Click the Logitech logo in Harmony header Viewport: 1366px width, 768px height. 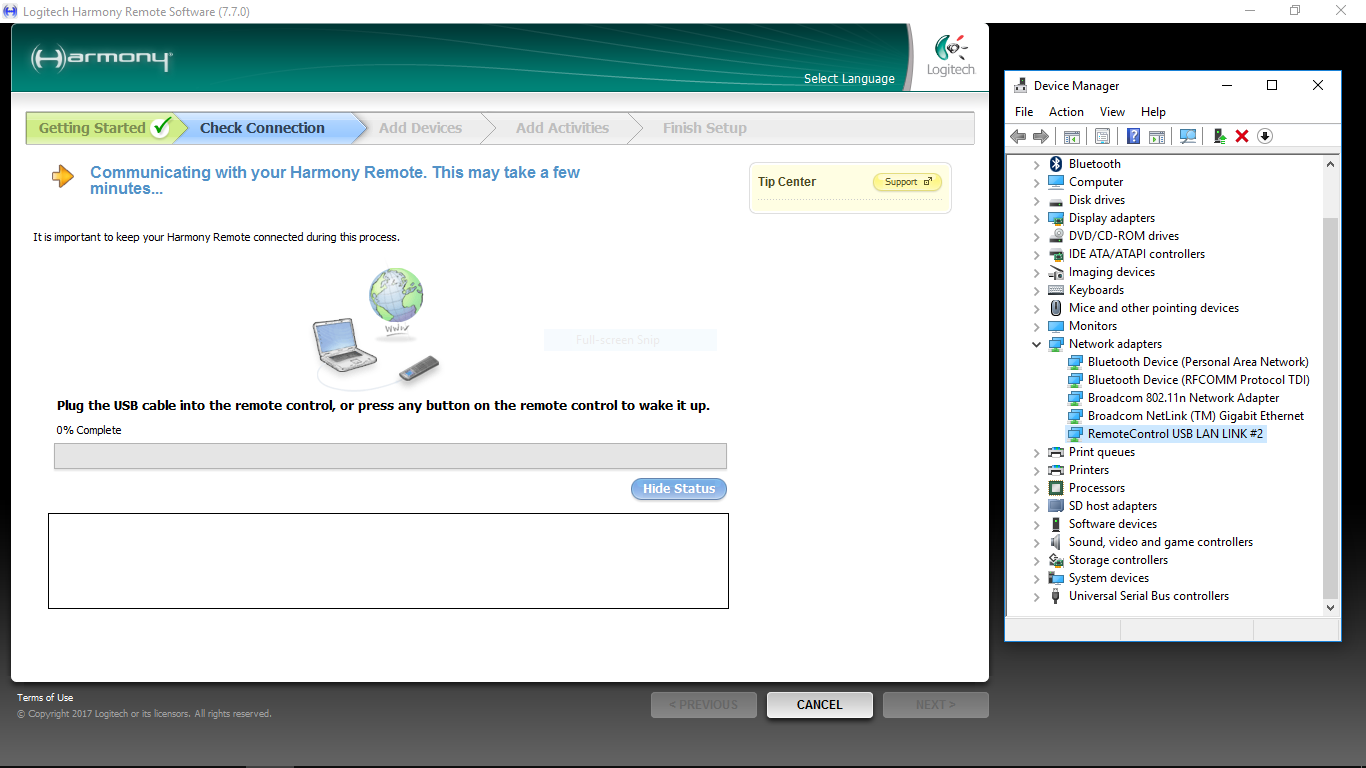pyautogui.click(x=950, y=56)
